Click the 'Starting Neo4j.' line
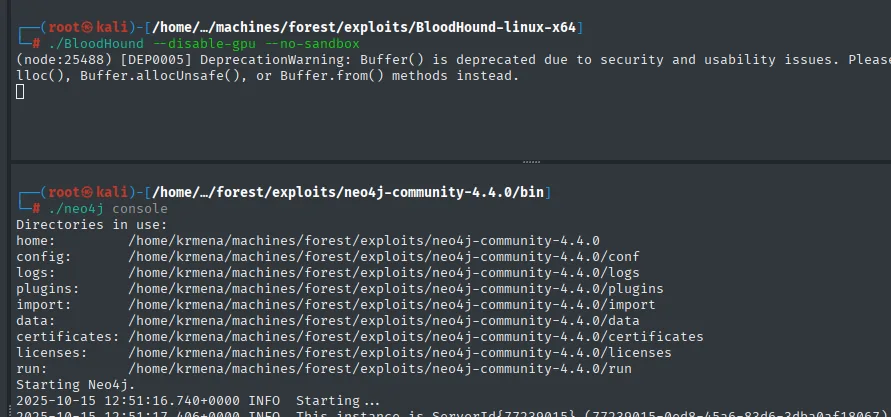The height and width of the screenshot is (417, 891). click(x=76, y=385)
